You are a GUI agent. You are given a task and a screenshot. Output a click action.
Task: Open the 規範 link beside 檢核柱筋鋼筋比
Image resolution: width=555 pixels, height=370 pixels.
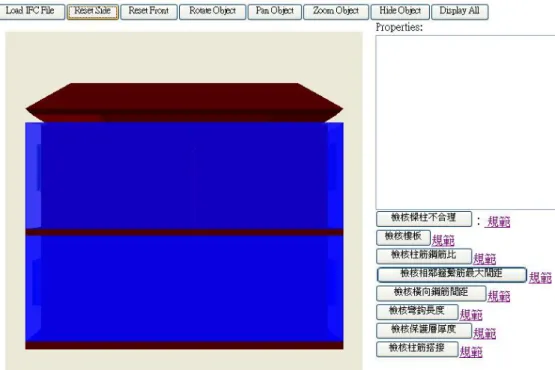tap(485, 259)
